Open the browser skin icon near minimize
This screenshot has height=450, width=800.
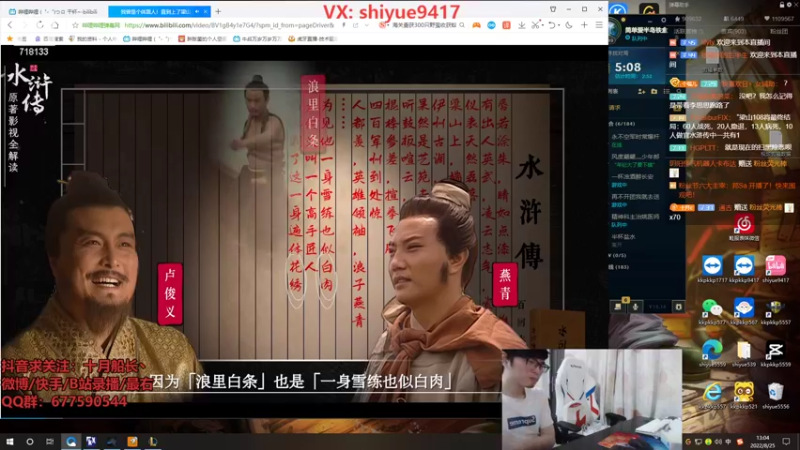pyautogui.click(x=553, y=9)
